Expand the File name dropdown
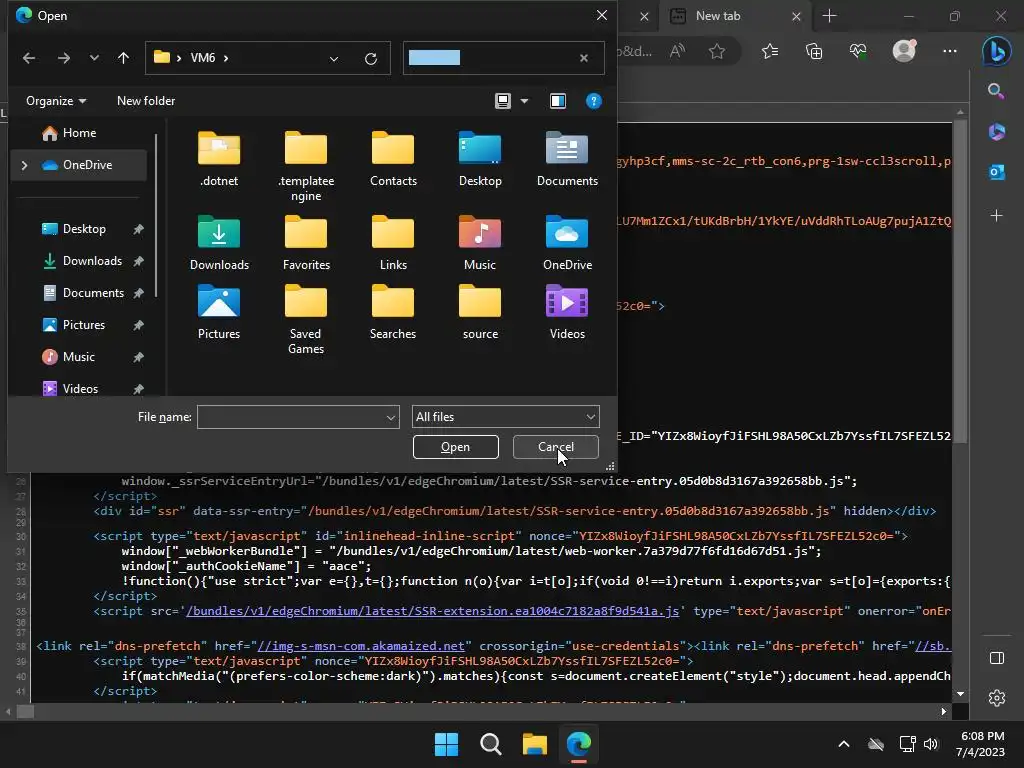The width and height of the screenshot is (1024, 768). pos(390,417)
